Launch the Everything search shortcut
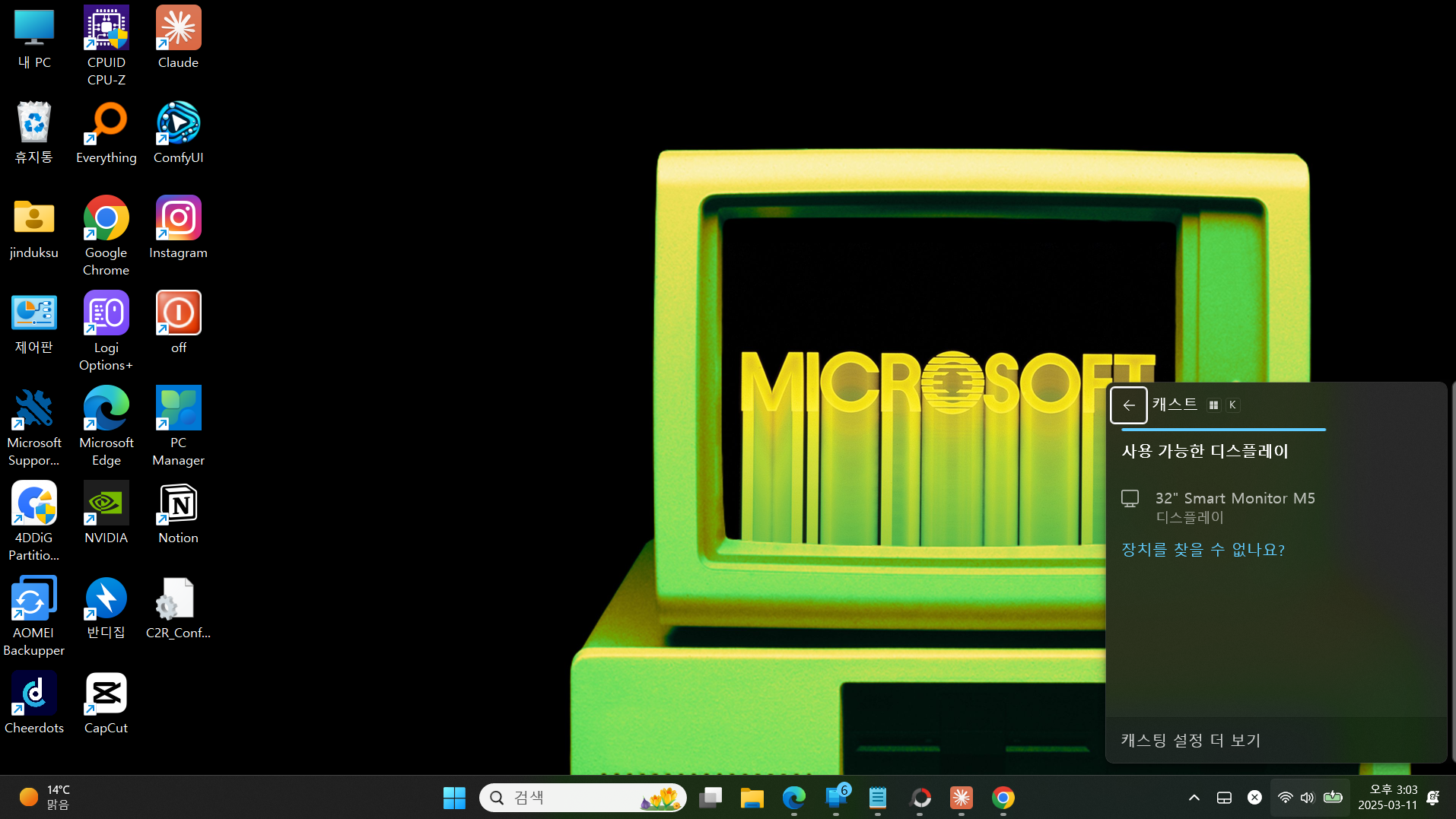1456x819 pixels. (x=106, y=133)
